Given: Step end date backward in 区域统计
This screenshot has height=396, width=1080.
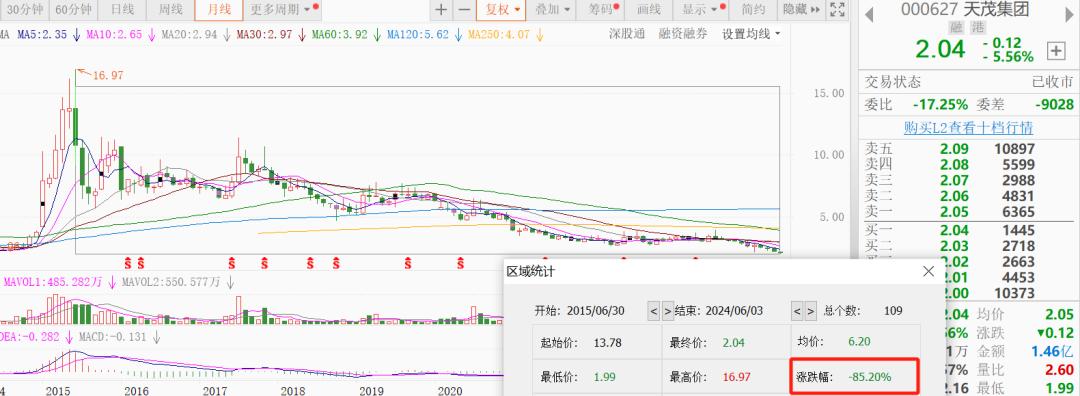Looking at the screenshot, I should (797, 311).
